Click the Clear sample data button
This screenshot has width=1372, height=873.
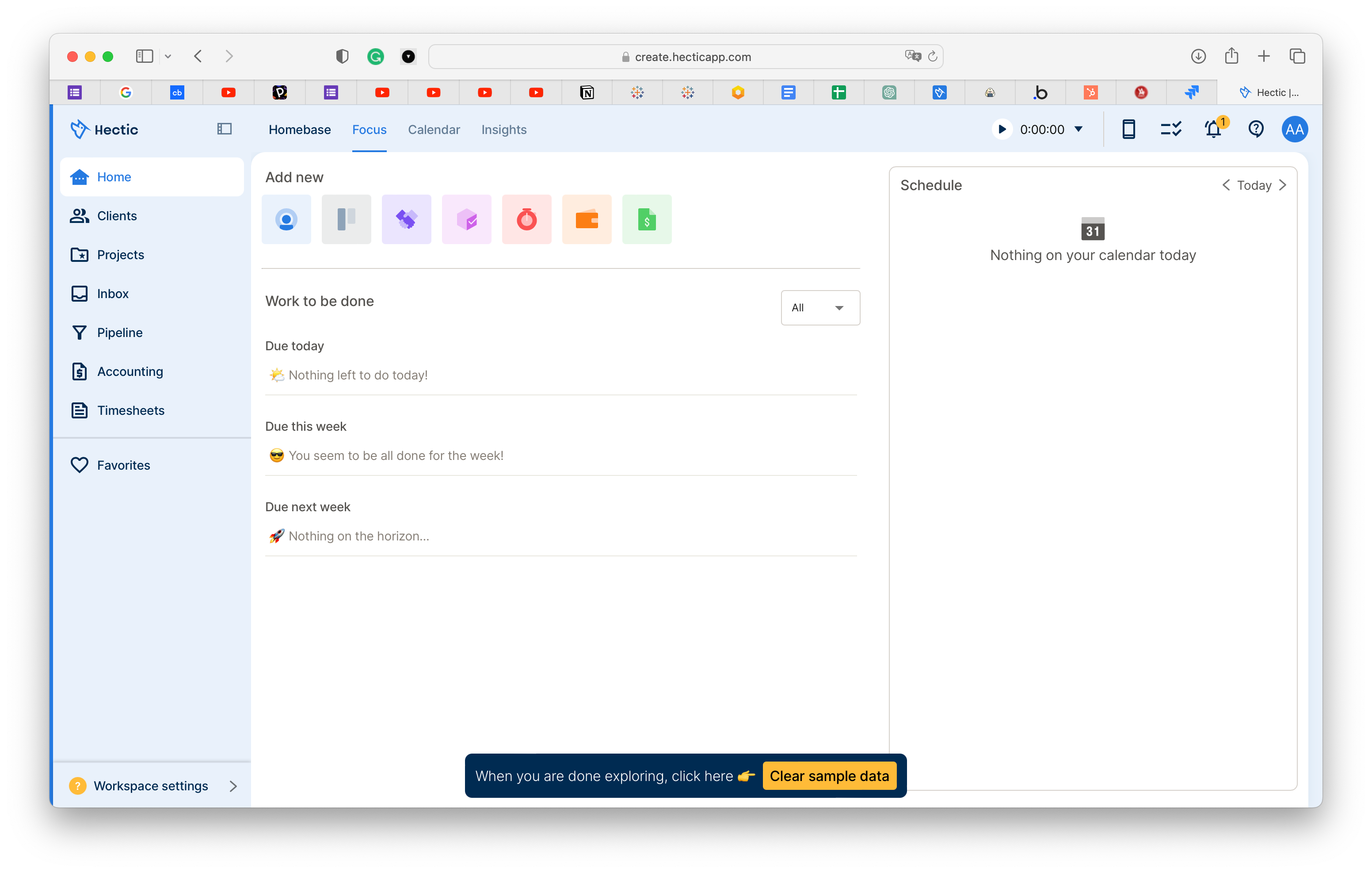click(x=829, y=776)
